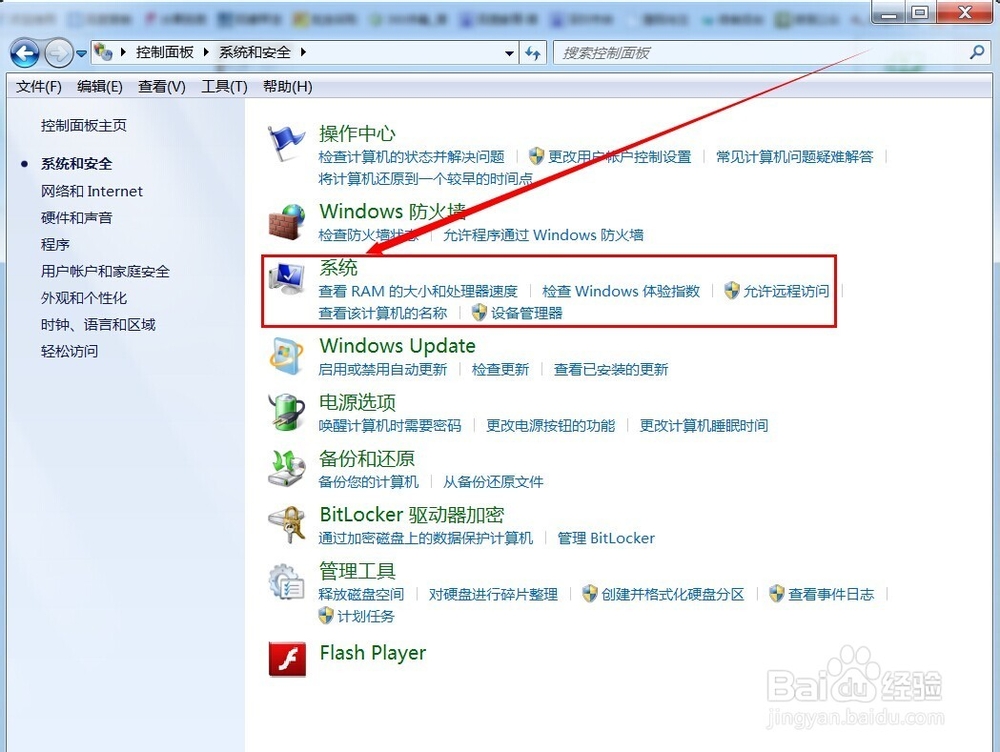1000x752 pixels.
Task: Click the back navigation arrow
Action: (x=24, y=52)
